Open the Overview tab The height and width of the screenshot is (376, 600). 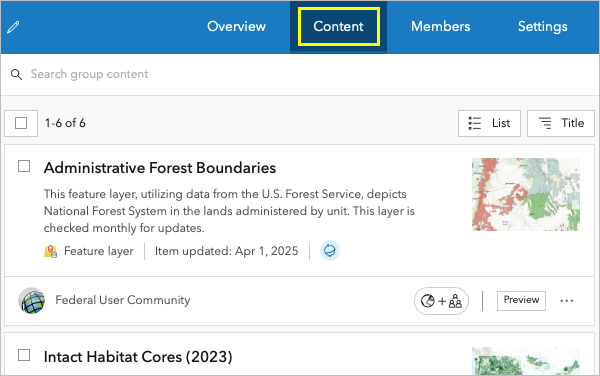point(236,26)
